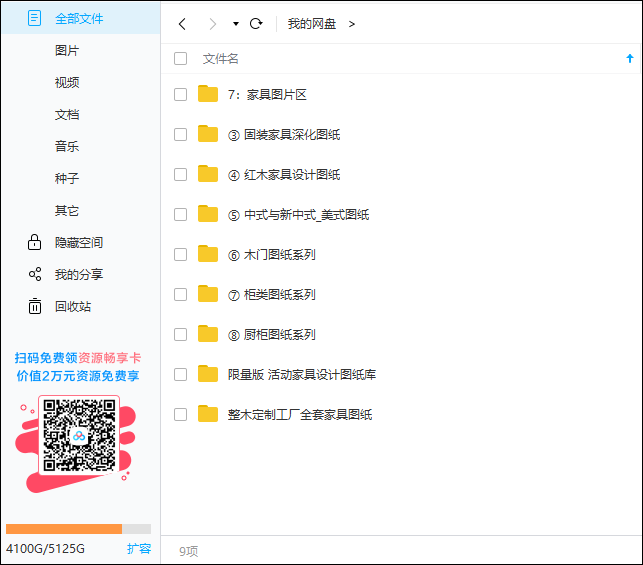Open 我的分享 in the sidebar
Image resolution: width=643 pixels, height=565 pixels.
click(80, 274)
